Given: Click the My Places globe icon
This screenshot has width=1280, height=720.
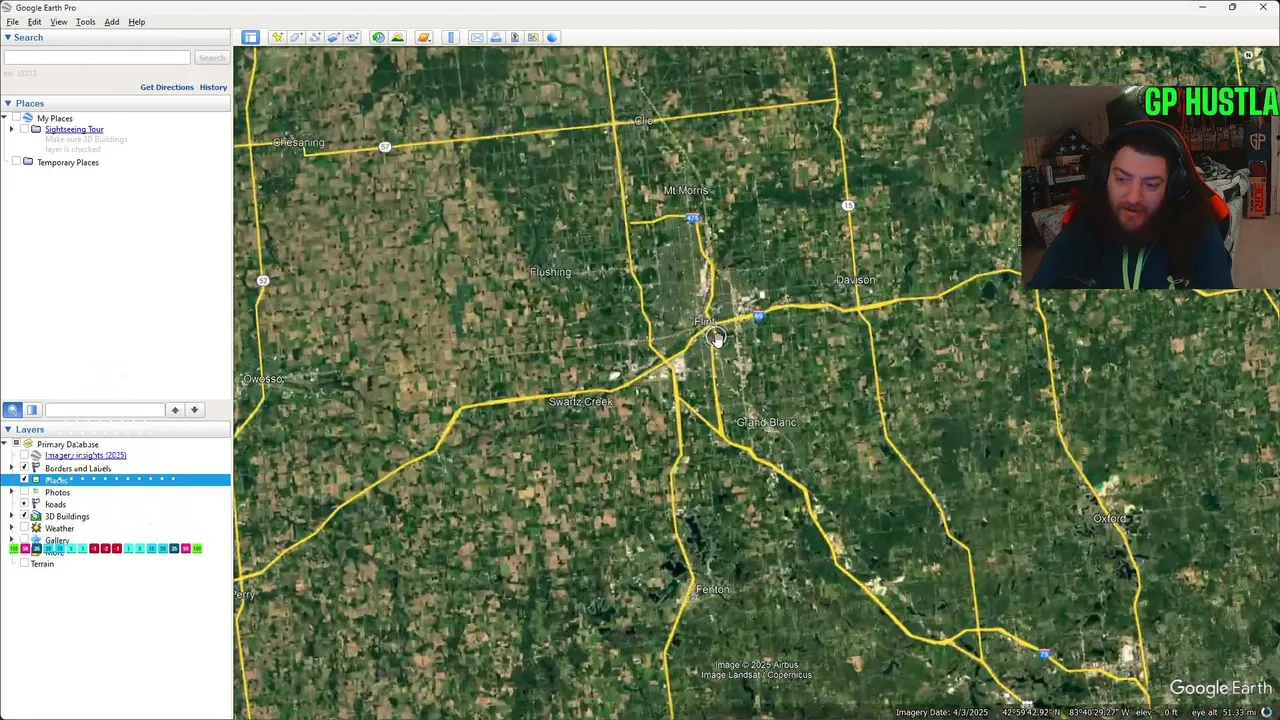Looking at the screenshot, I should (x=28, y=118).
